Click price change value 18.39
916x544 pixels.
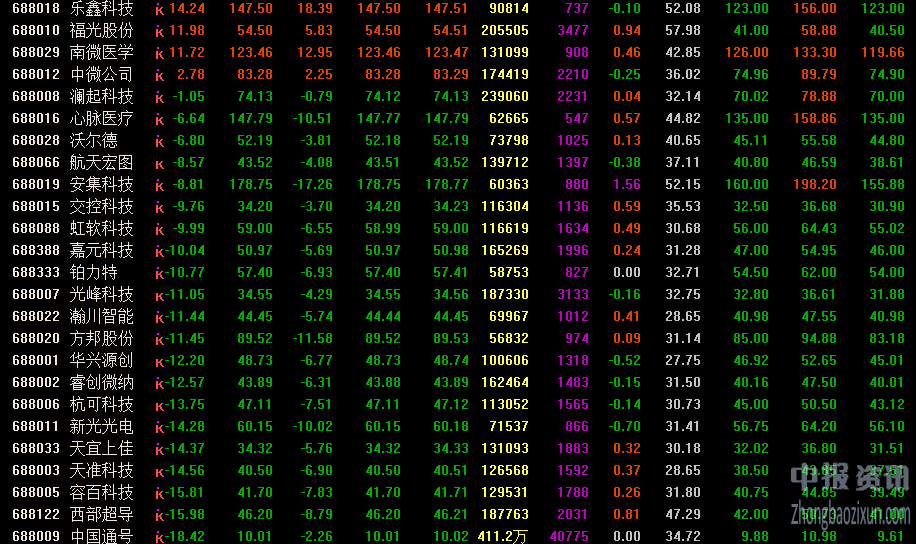pyautogui.click(x=315, y=8)
